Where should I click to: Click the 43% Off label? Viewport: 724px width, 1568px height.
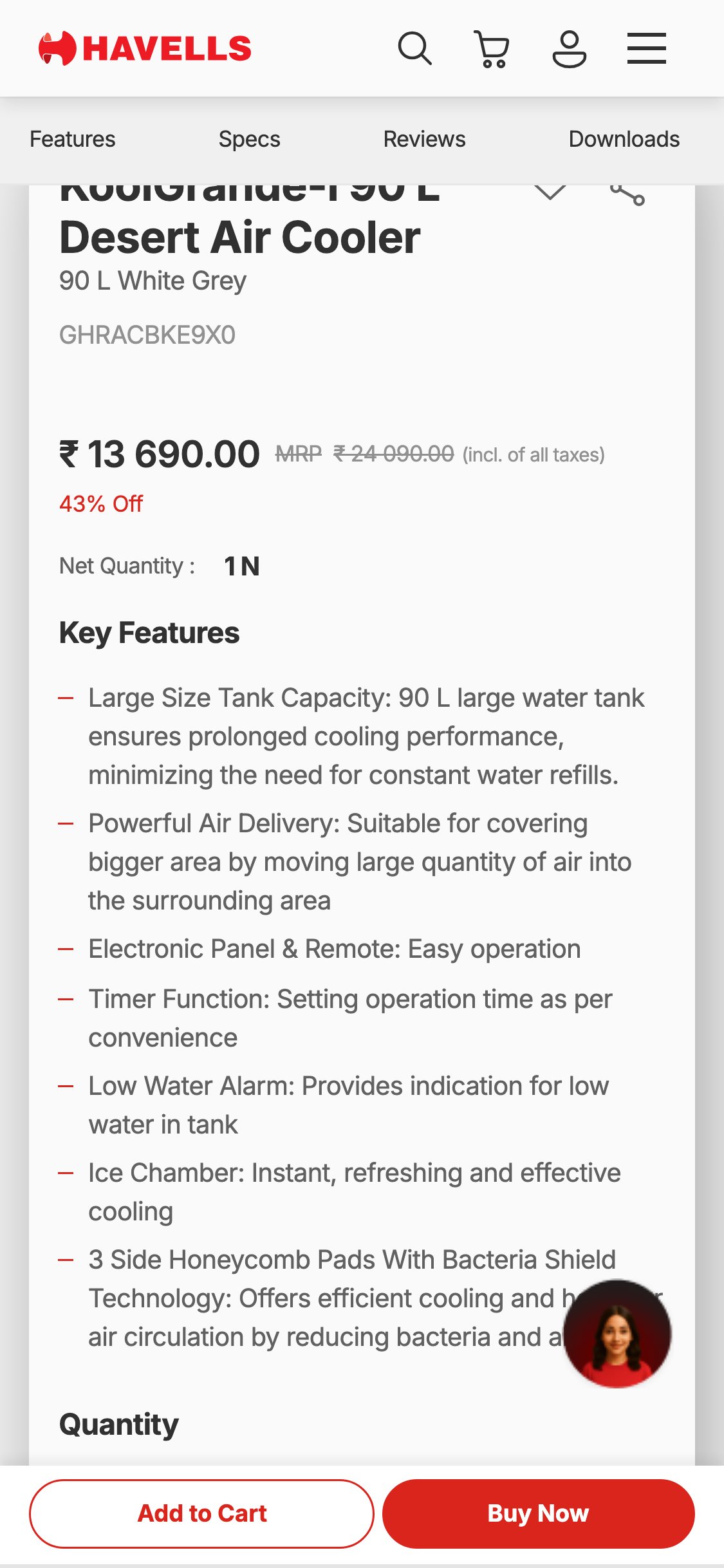100,505
